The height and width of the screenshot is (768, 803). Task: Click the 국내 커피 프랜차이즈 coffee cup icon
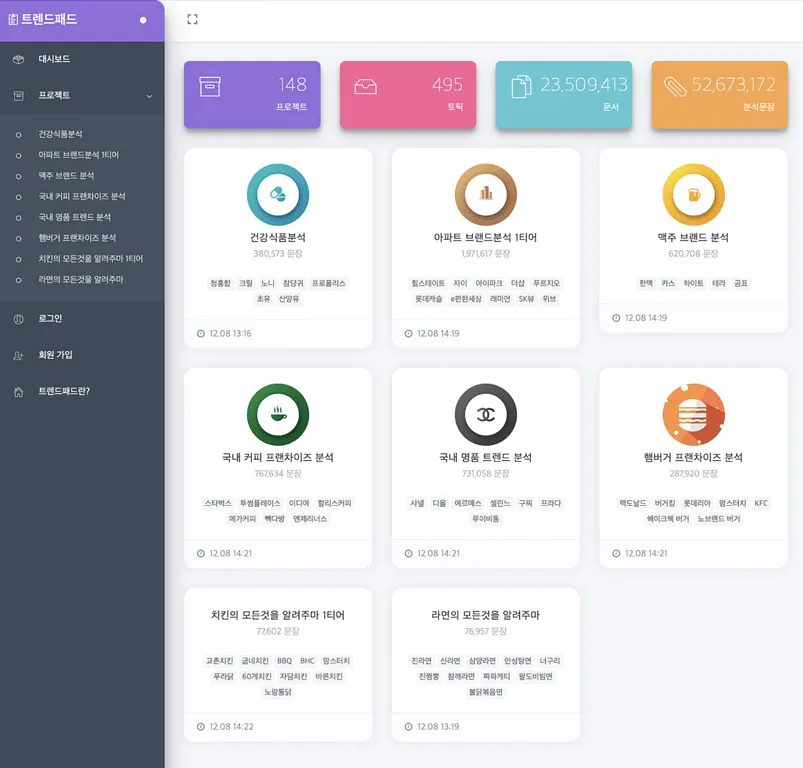pos(278,414)
